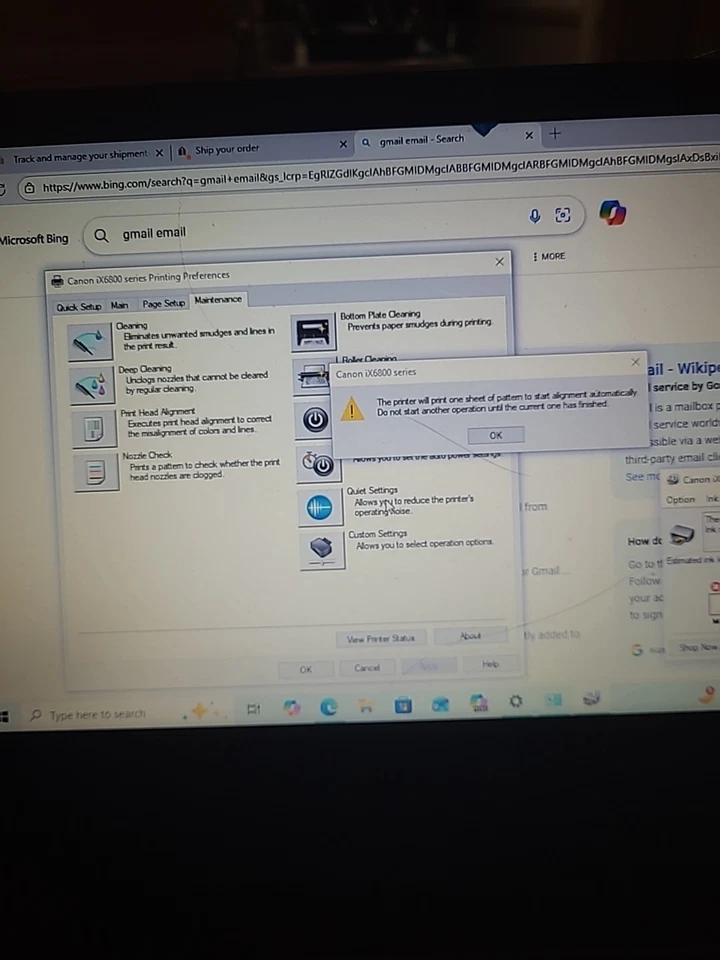Switch to the Quick Setup tab

point(78,307)
